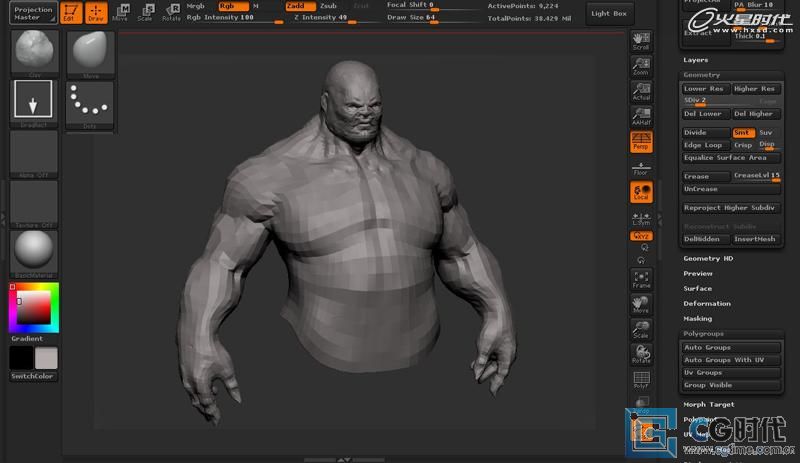Click the Scale view icon in right shelf

641,330
